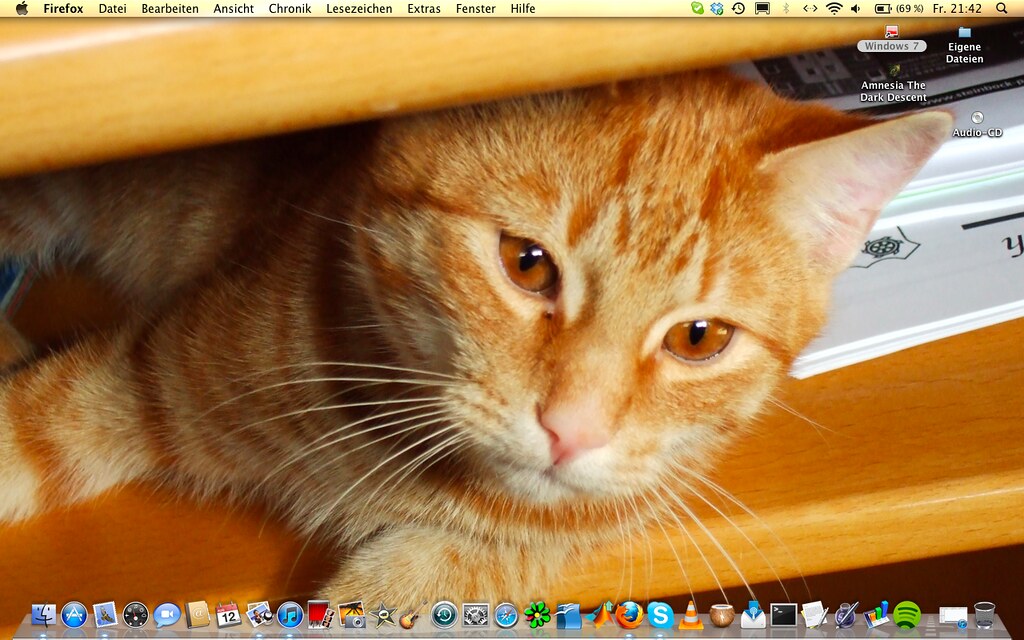1024x640 pixels.
Task: Open the Firefox application menu
Action: pyautogui.click(x=63, y=8)
